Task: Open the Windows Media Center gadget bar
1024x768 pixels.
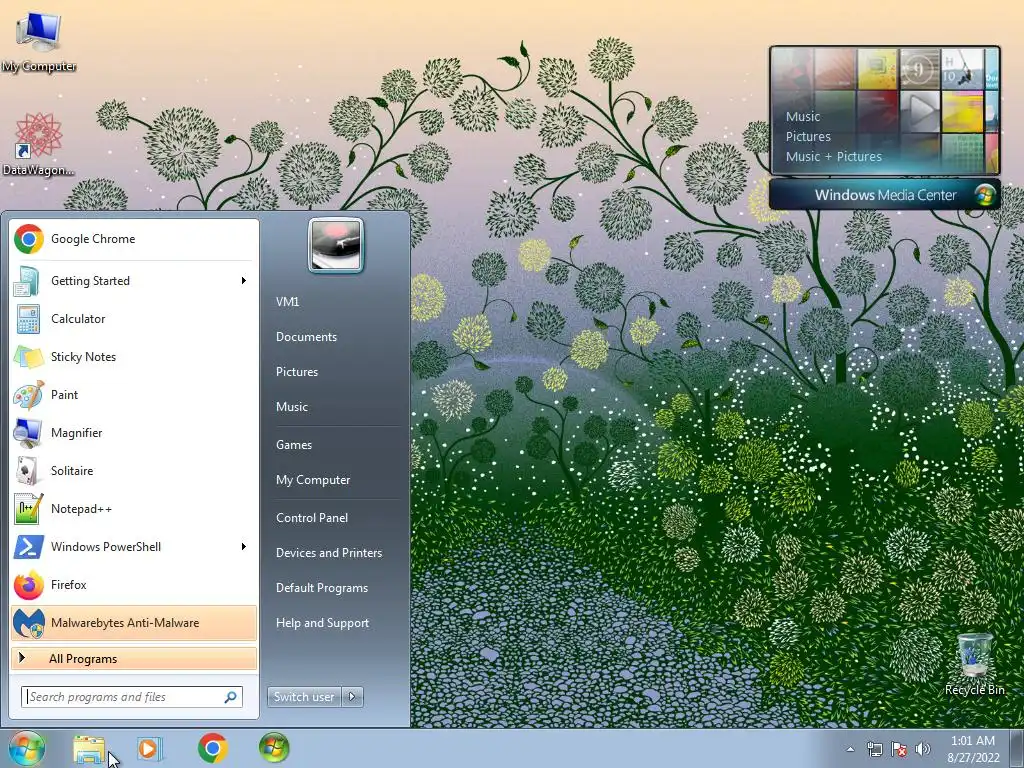Action: coord(885,195)
